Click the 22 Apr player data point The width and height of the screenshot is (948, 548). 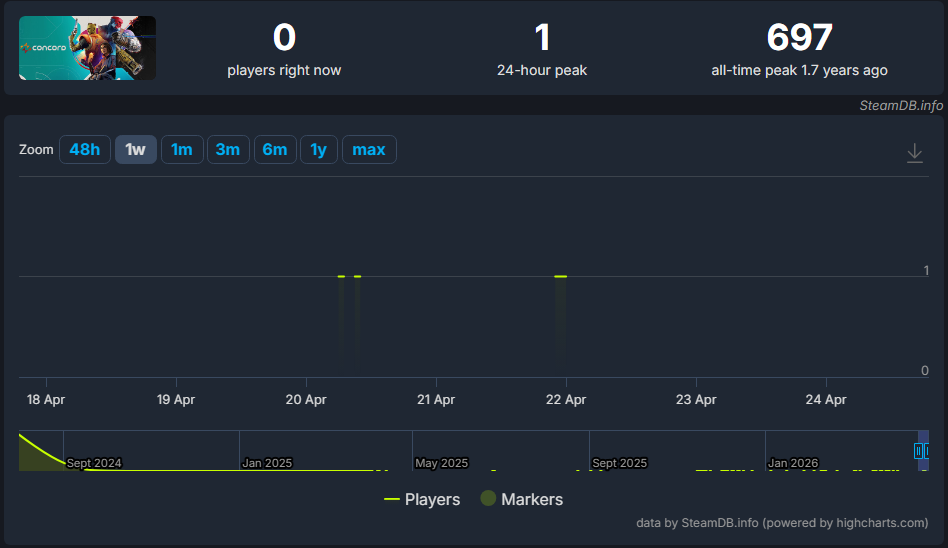point(560,276)
